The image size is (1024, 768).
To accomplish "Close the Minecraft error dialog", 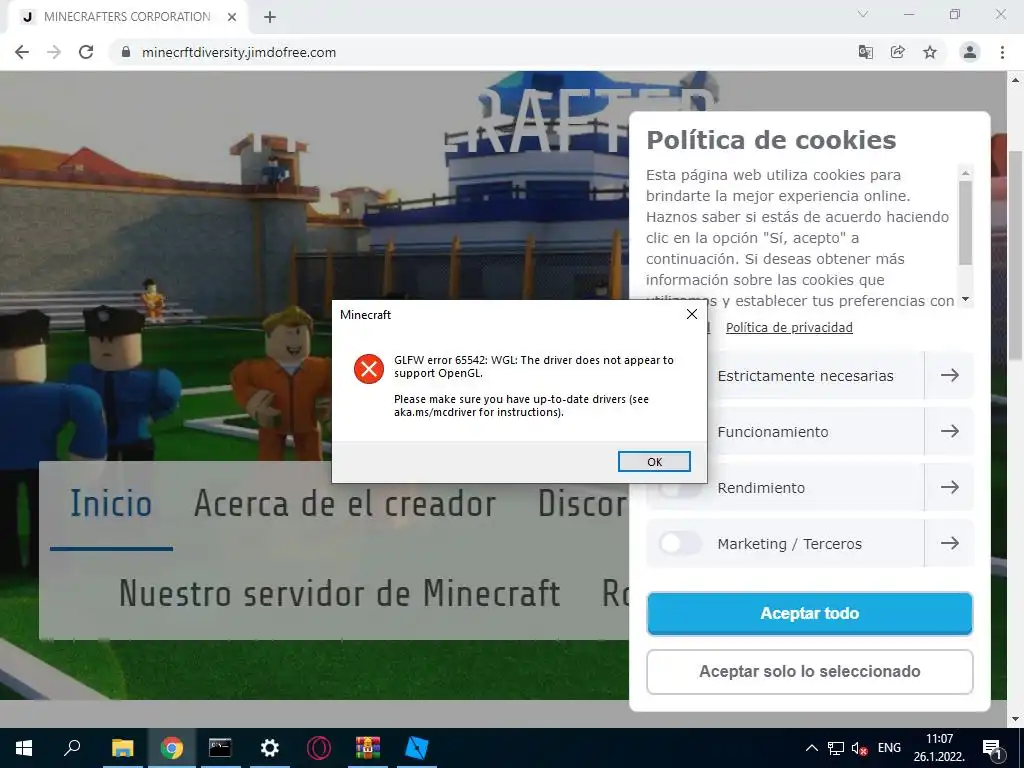I will coord(692,314).
